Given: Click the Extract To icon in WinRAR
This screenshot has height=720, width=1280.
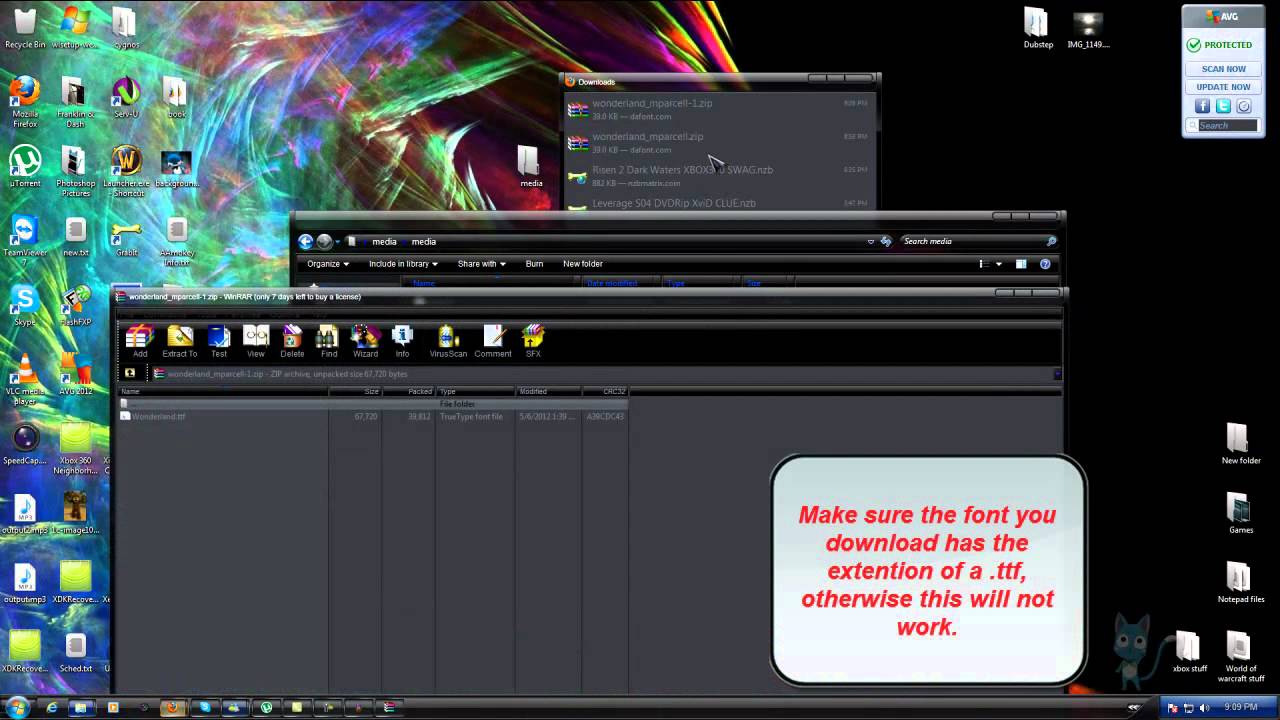Looking at the screenshot, I should click(180, 341).
